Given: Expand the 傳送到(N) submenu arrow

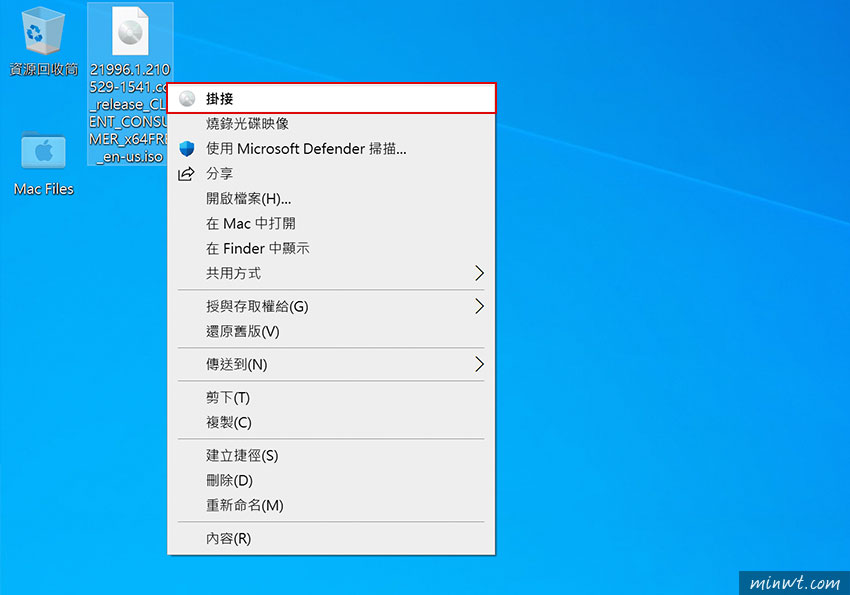Looking at the screenshot, I should (479, 364).
